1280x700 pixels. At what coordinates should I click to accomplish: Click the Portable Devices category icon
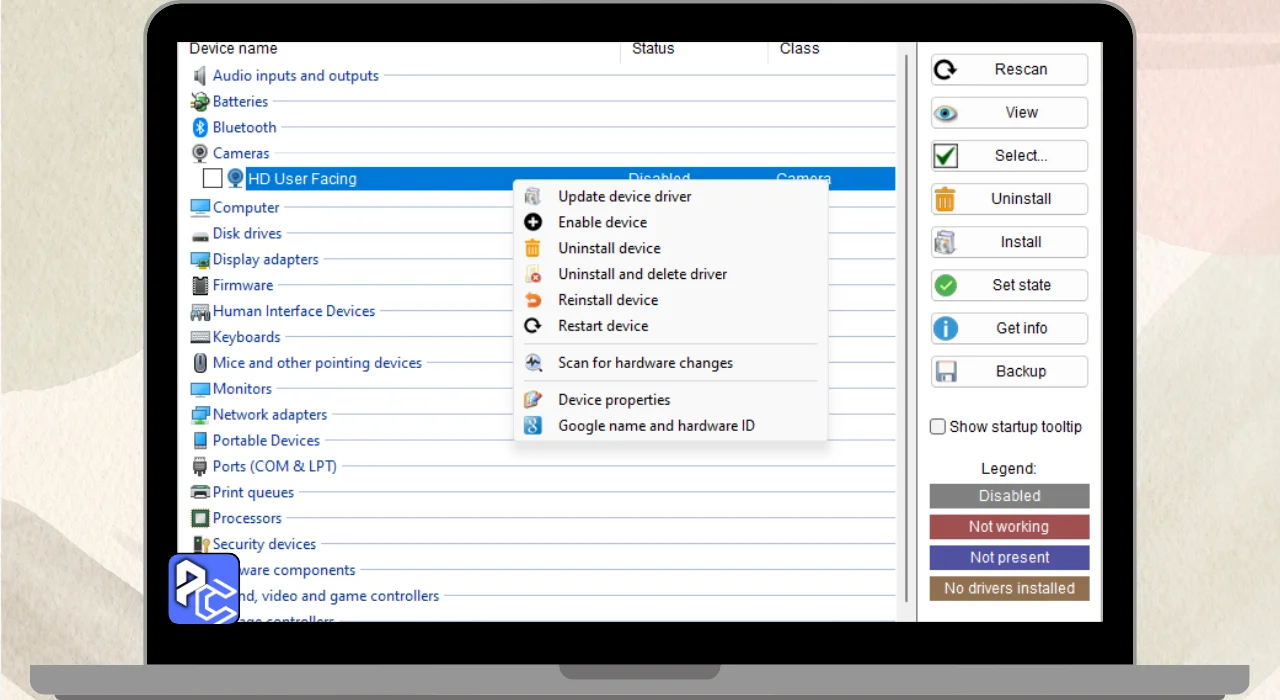[x=200, y=440]
